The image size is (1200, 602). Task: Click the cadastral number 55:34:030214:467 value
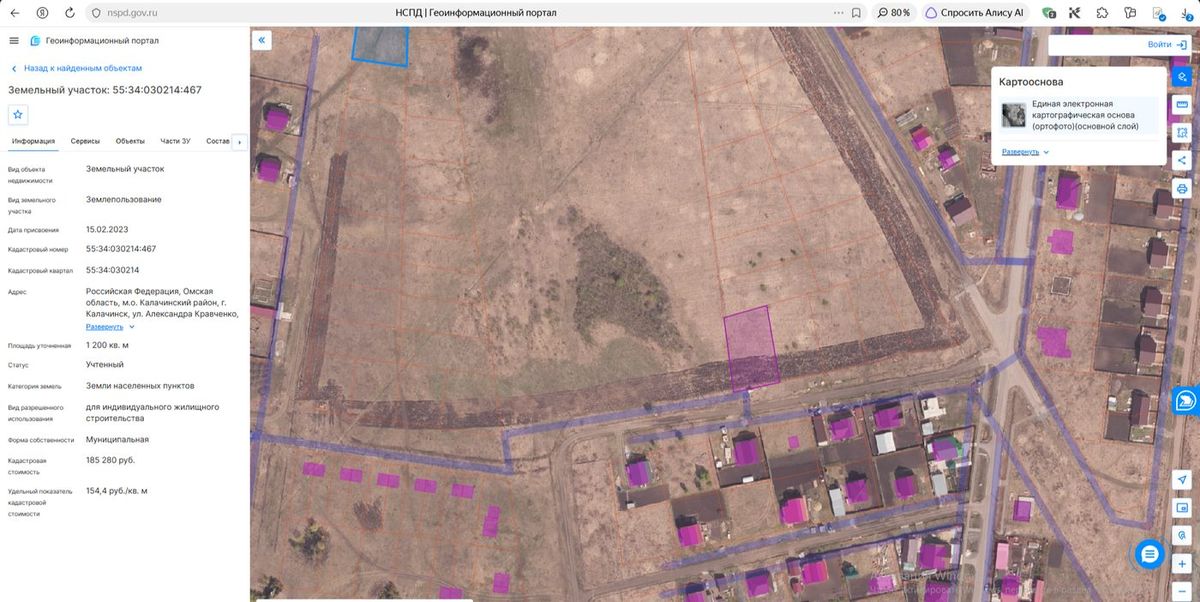(x=121, y=248)
